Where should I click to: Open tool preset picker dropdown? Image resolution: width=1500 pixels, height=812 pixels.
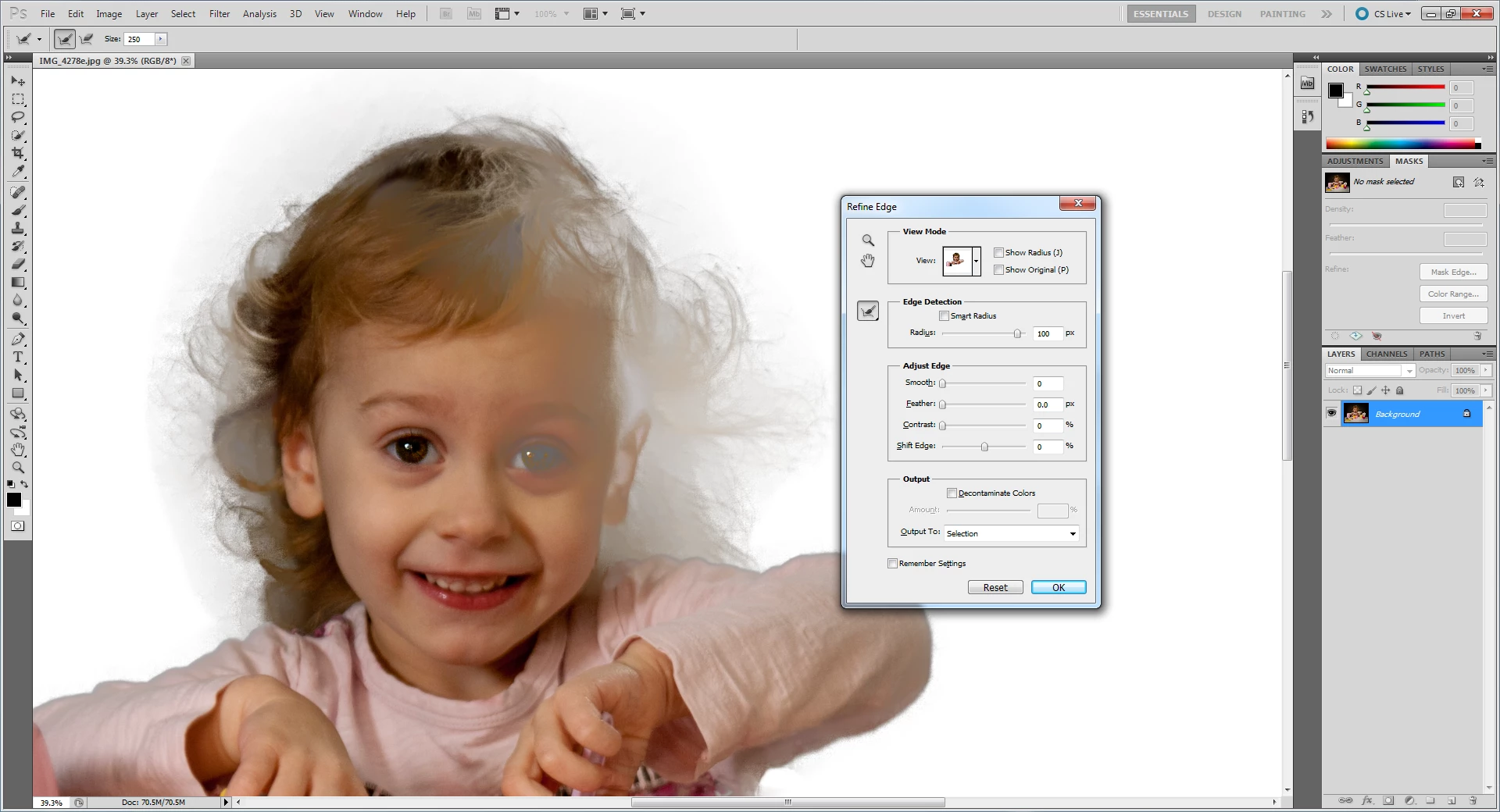click(x=38, y=39)
